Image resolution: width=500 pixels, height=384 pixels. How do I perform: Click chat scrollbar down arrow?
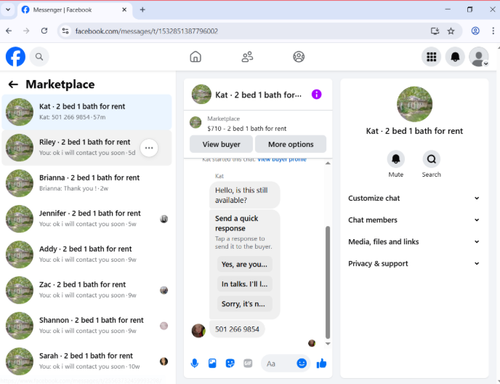(328, 344)
